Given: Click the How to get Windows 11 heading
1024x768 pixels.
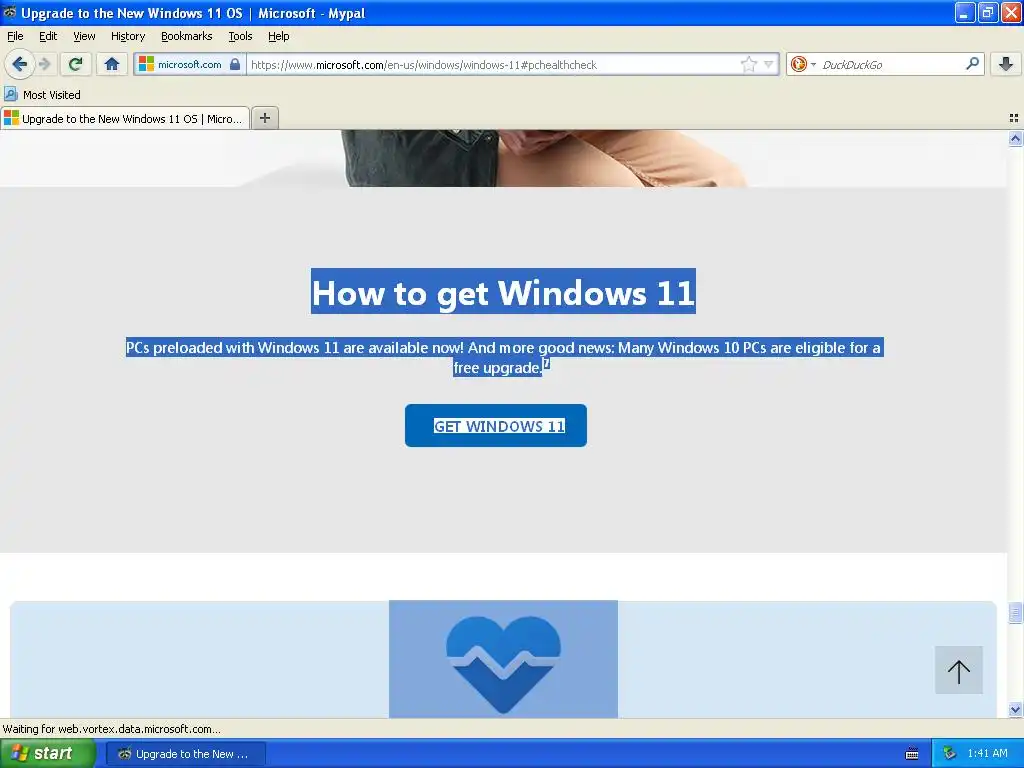Looking at the screenshot, I should coord(503,291).
